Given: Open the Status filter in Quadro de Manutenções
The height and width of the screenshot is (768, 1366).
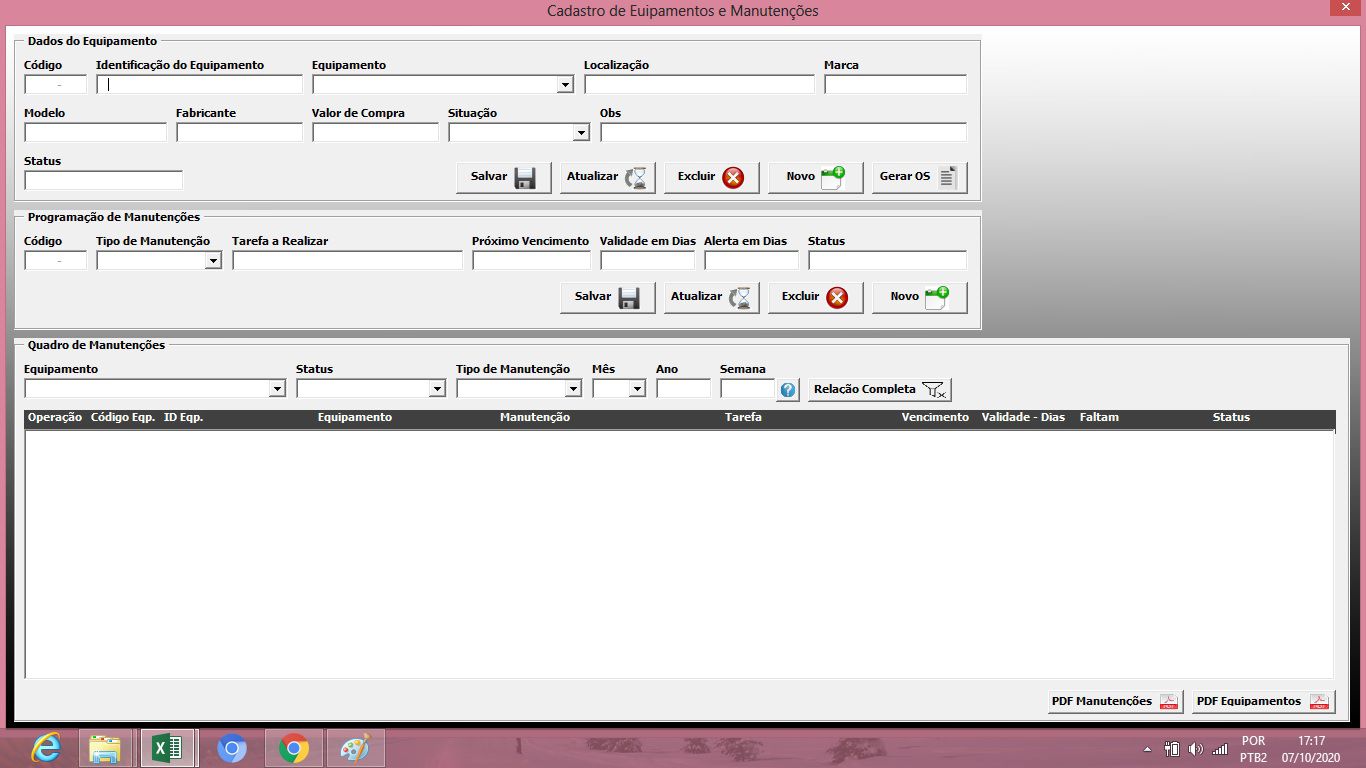Looking at the screenshot, I should pos(437,389).
